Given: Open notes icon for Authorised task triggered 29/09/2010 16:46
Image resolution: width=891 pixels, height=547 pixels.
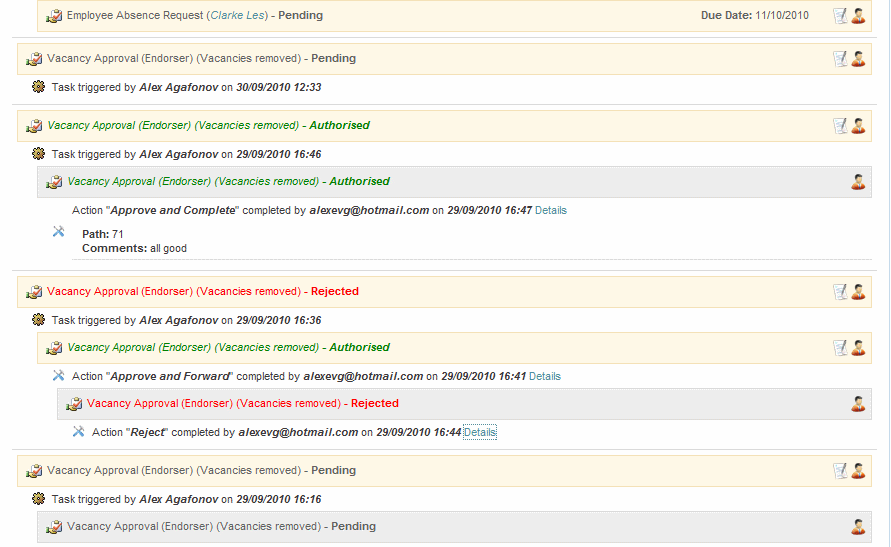Looking at the screenshot, I should (840, 126).
